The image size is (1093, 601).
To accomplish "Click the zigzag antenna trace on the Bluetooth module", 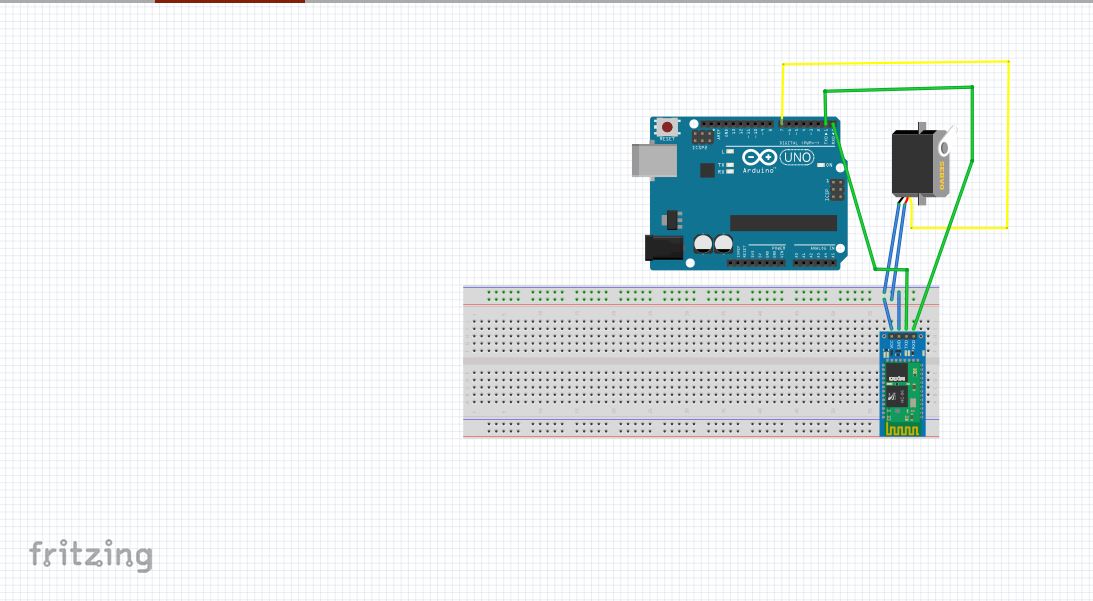I will (x=901, y=428).
